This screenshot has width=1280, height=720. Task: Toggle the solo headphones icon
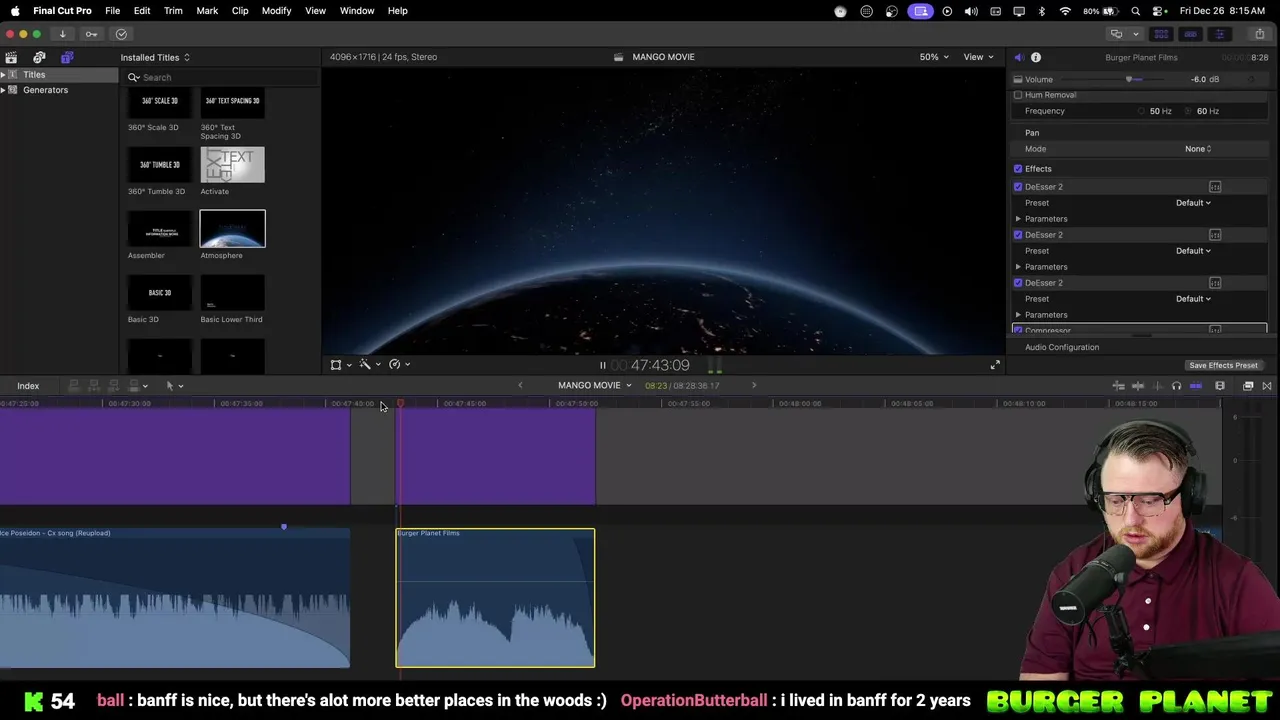pyautogui.click(x=1176, y=386)
